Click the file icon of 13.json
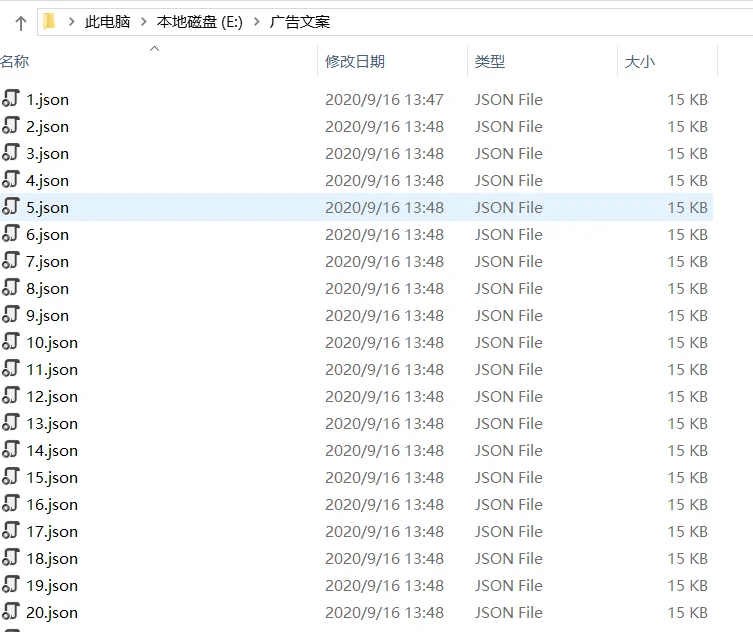753x632 pixels. [x=11, y=422]
